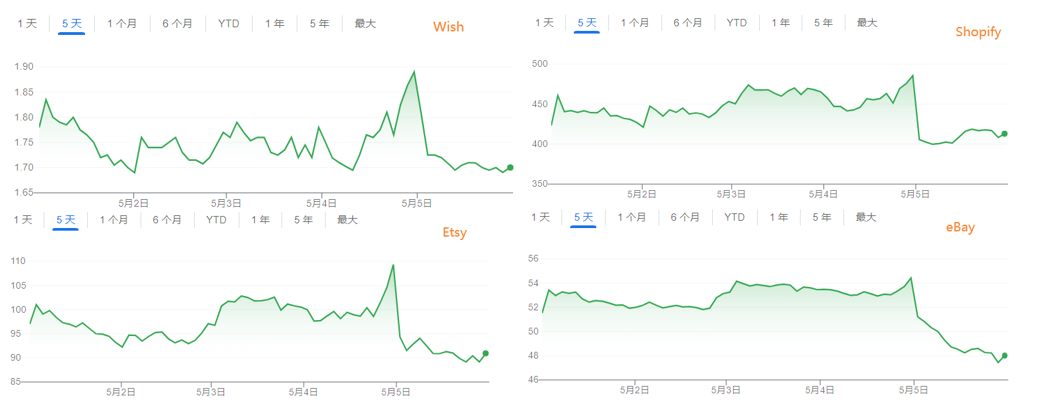
Task: Select 6个月 range on the eBay chart
Action: point(685,217)
